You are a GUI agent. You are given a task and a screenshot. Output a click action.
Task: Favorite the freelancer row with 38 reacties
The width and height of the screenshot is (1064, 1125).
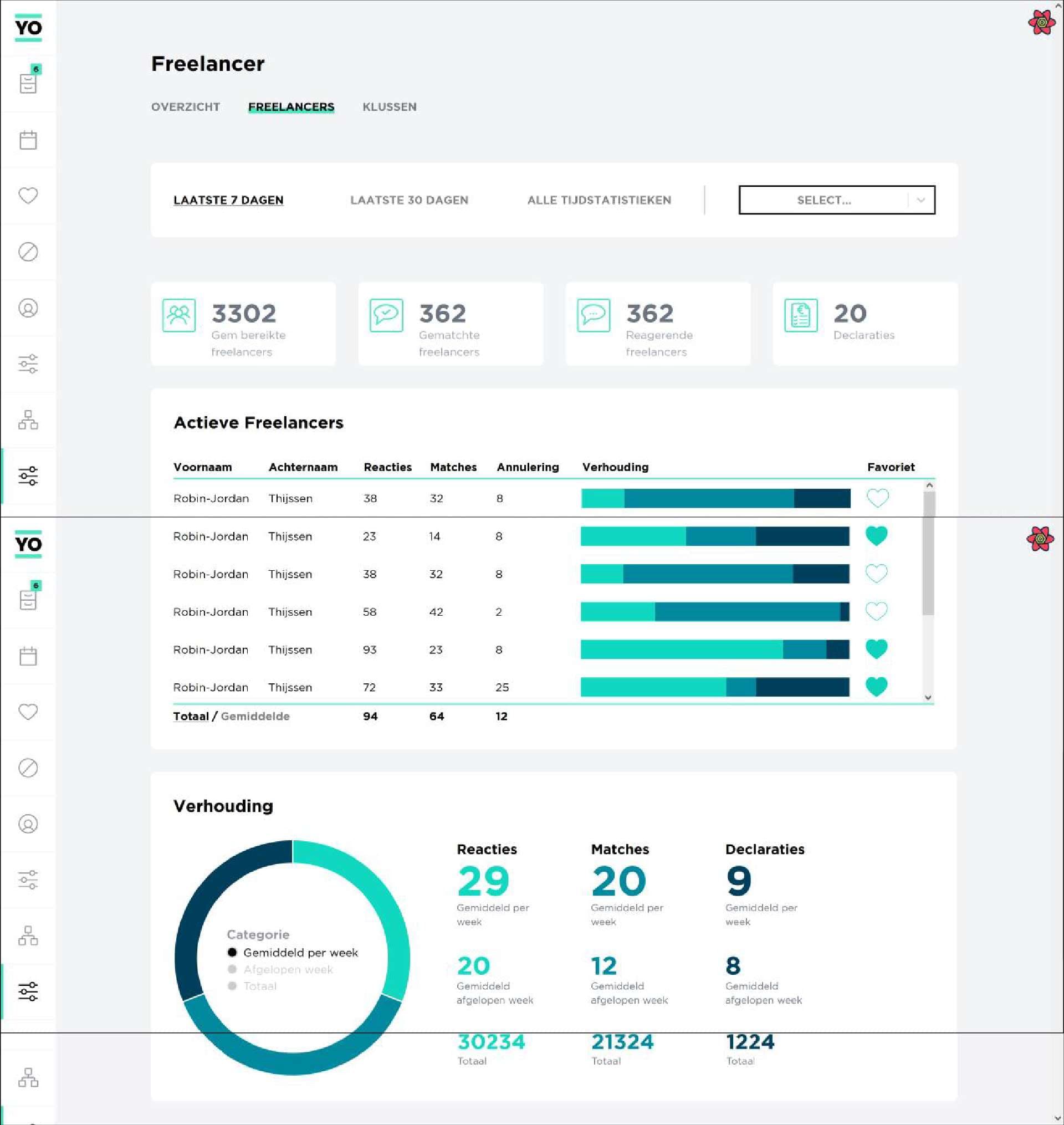(877, 498)
